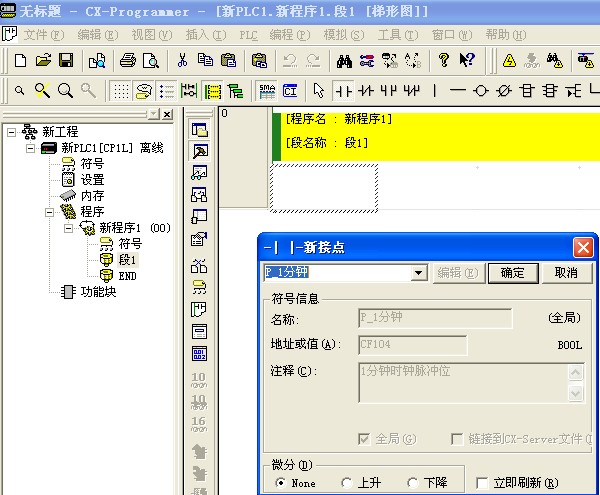
Task: Select the horizontal line drawing tool
Action: pos(458,90)
